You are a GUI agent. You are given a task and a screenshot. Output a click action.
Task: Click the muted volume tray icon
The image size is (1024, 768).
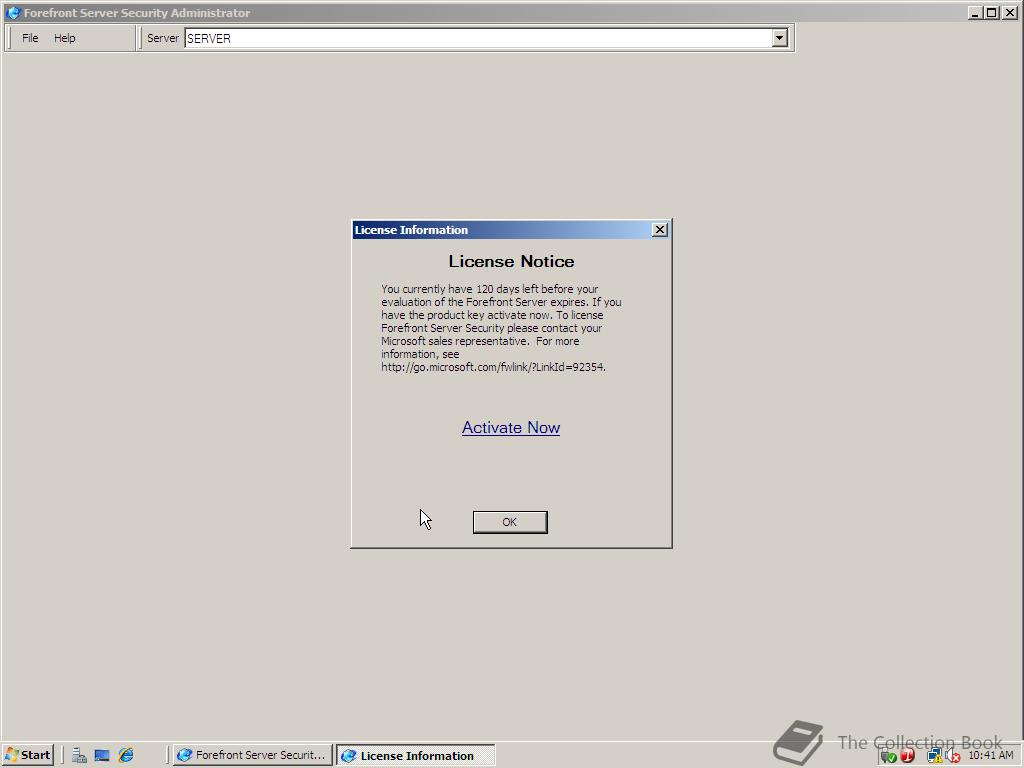(x=953, y=756)
